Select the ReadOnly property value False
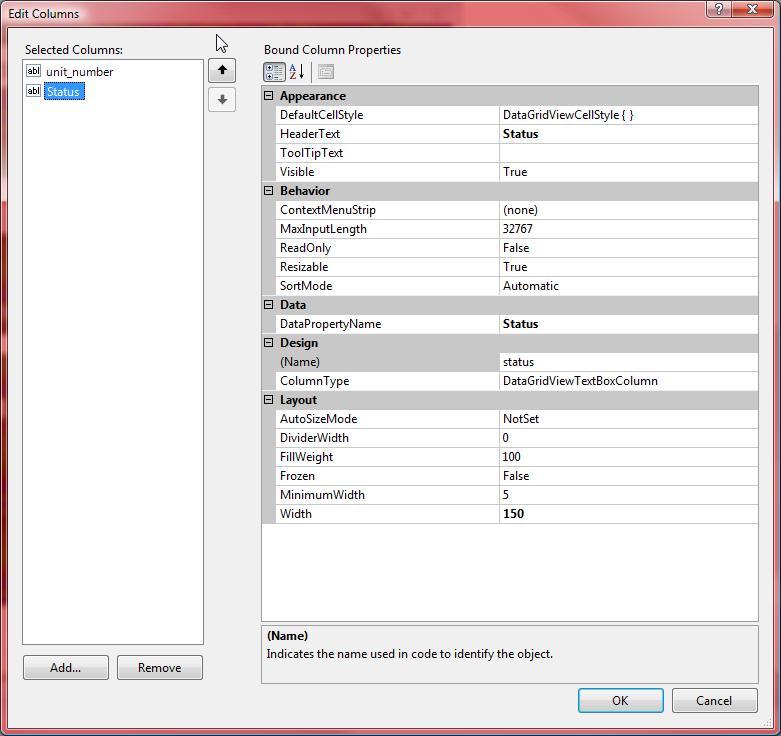 [628, 248]
